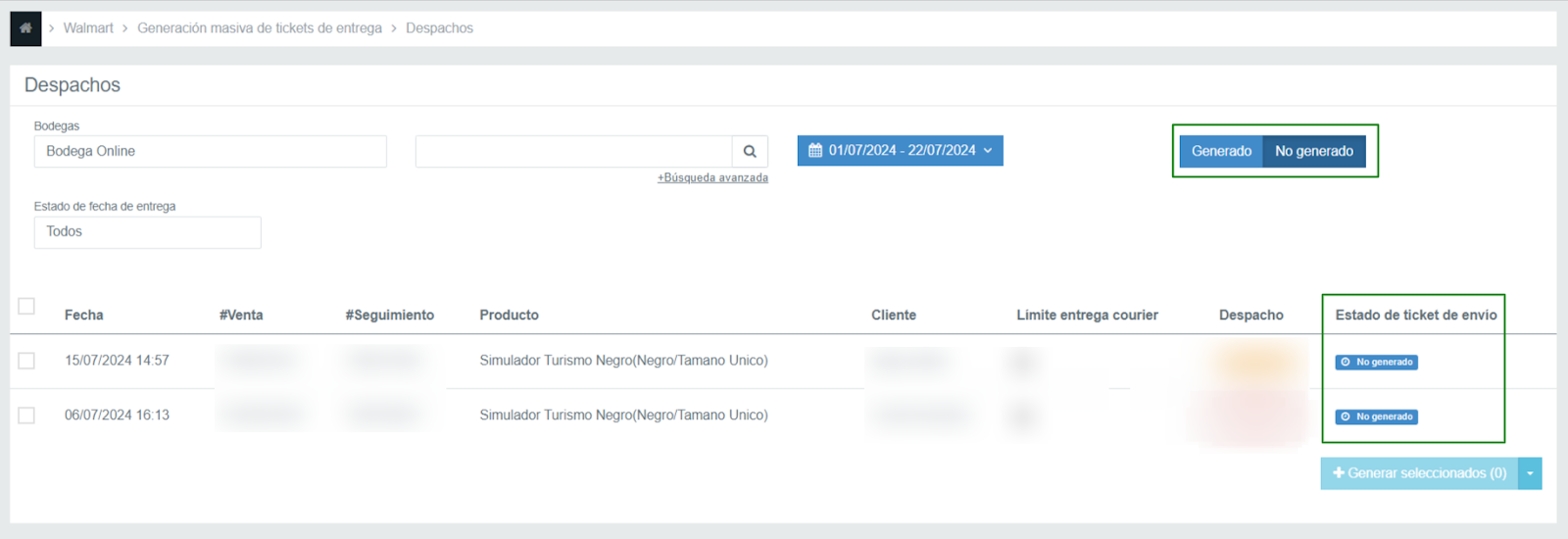Image resolution: width=1568 pixels, height=539 pixels.
Task: Tick the select-all checkbox in table header
Action: [x=26, y=306]
